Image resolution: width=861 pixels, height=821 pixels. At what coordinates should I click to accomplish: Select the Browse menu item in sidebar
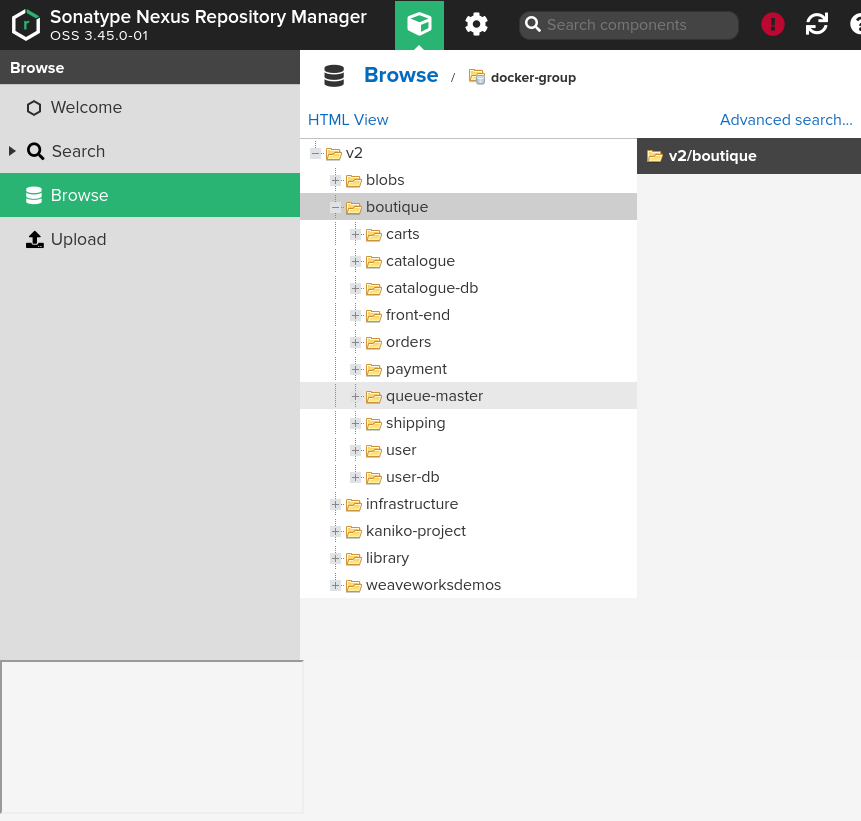click(150, 195)
